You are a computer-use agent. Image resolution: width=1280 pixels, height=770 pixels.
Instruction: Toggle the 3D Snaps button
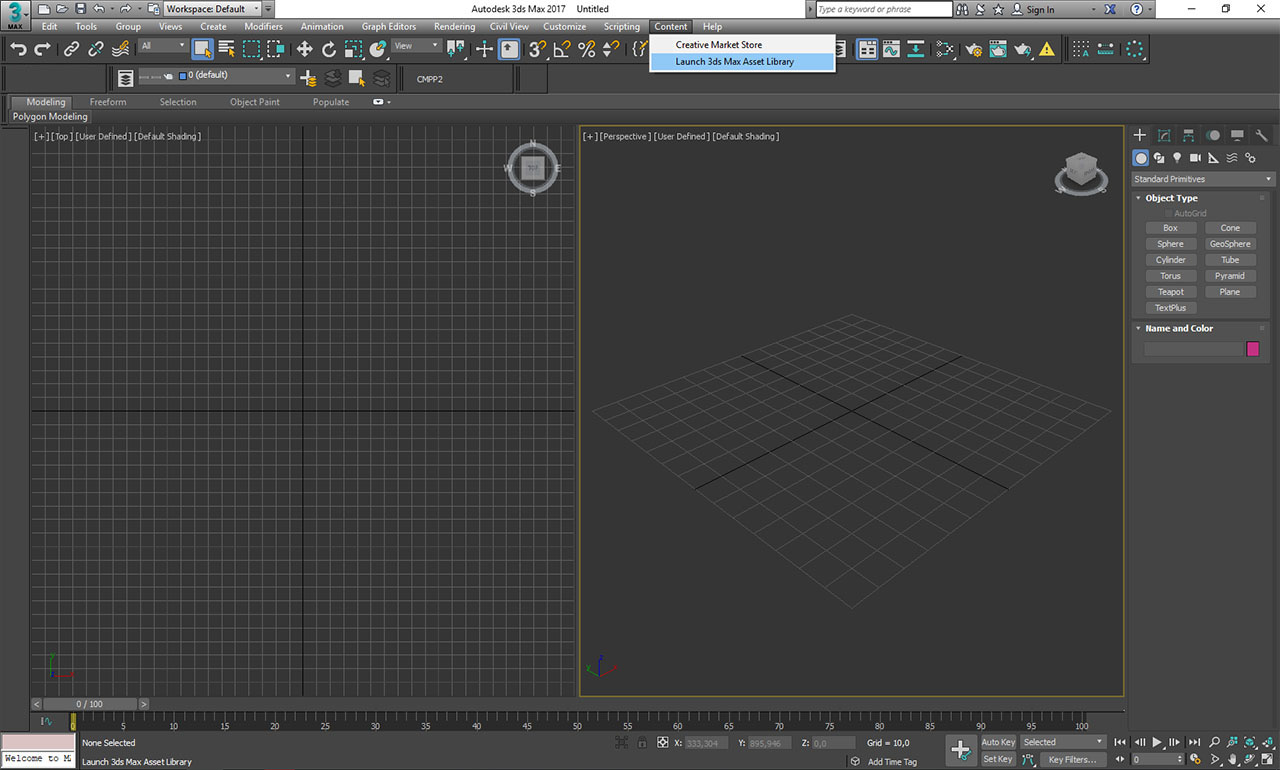pos(539,49)
